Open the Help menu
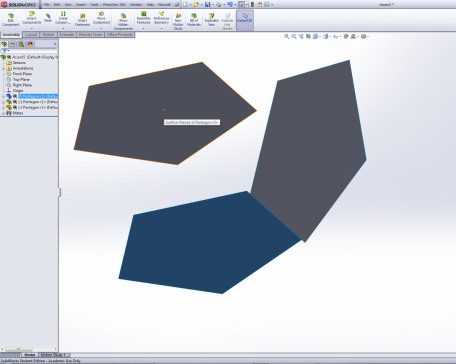456x364 pixels. click(x=150, y=5)
